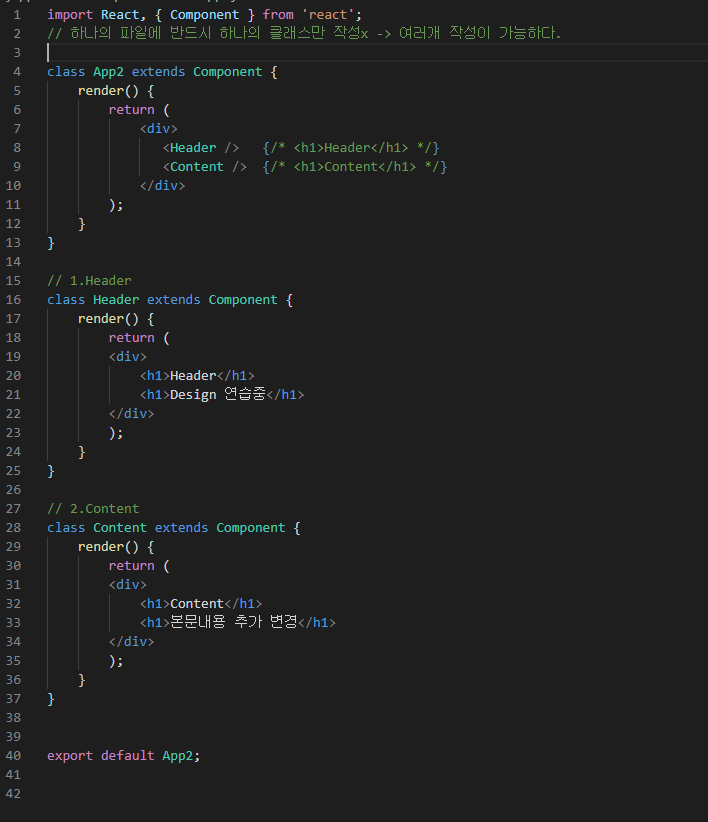Image resolution: width=708 pixels, height=822 pixels.
Task: Click the 'return (' keyword on line 18
Action: coord(139,338)
